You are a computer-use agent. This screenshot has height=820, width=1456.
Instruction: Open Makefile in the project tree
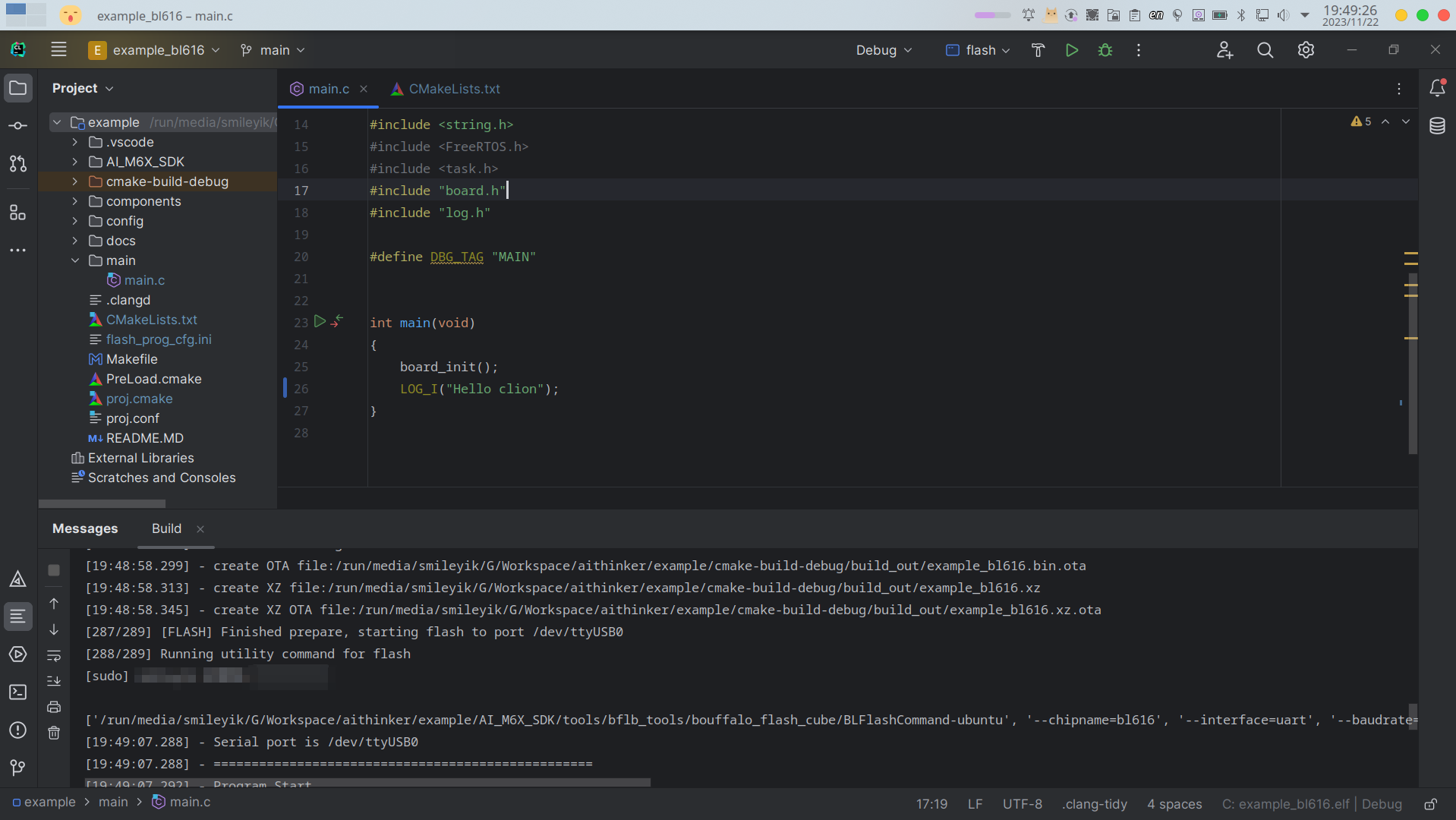click(x=131, y=359)
